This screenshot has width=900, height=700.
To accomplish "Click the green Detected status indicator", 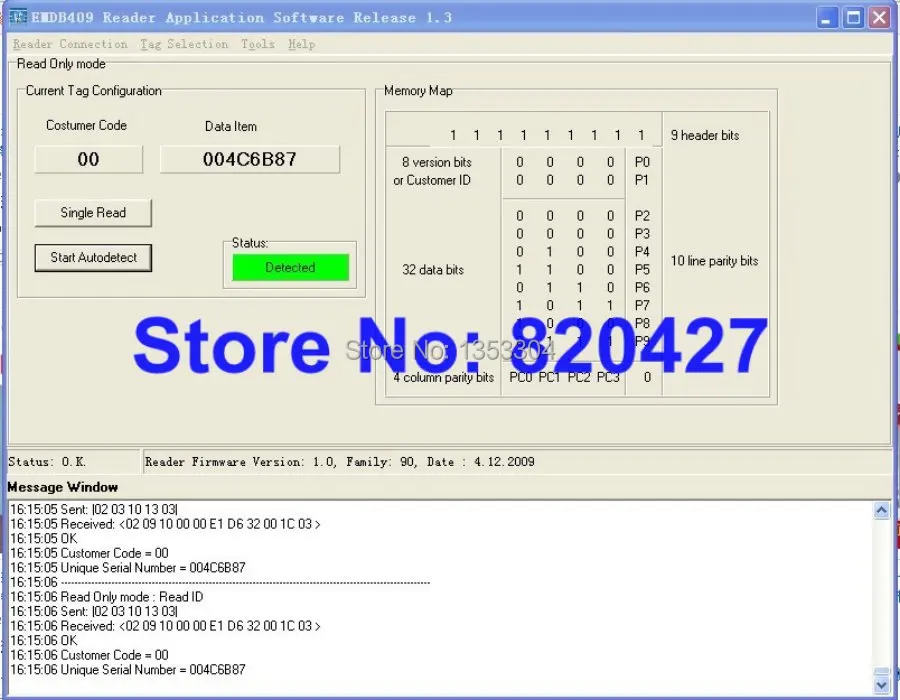I will (289, 266).
